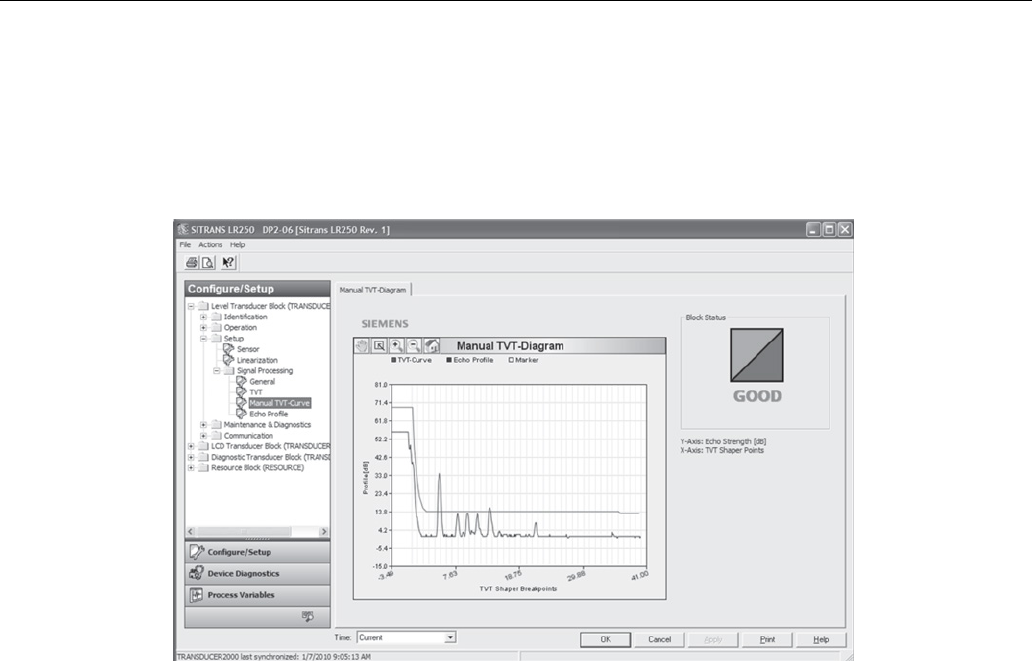Click the Cancel button

[659, 639]
